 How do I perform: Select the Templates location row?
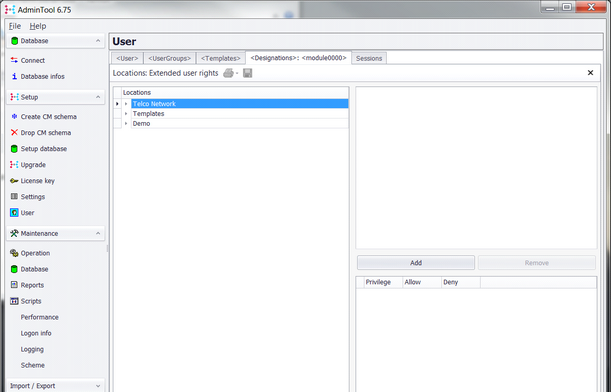(239, 113)
